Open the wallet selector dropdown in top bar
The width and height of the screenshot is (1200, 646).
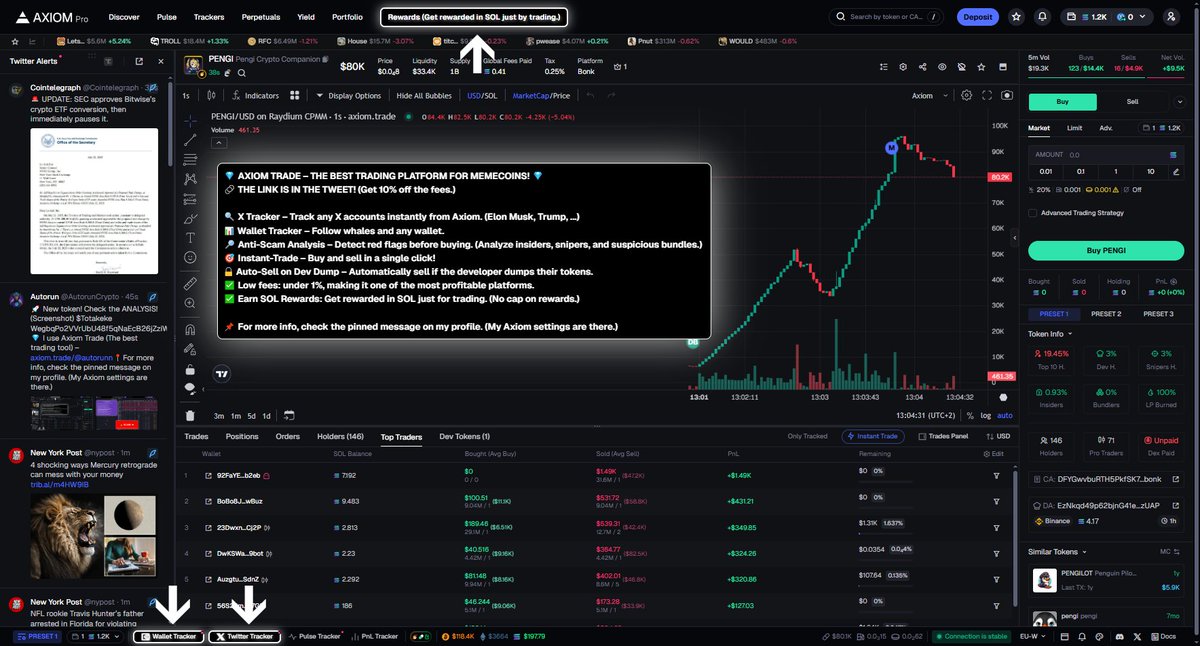click(x=1108, y=17)
